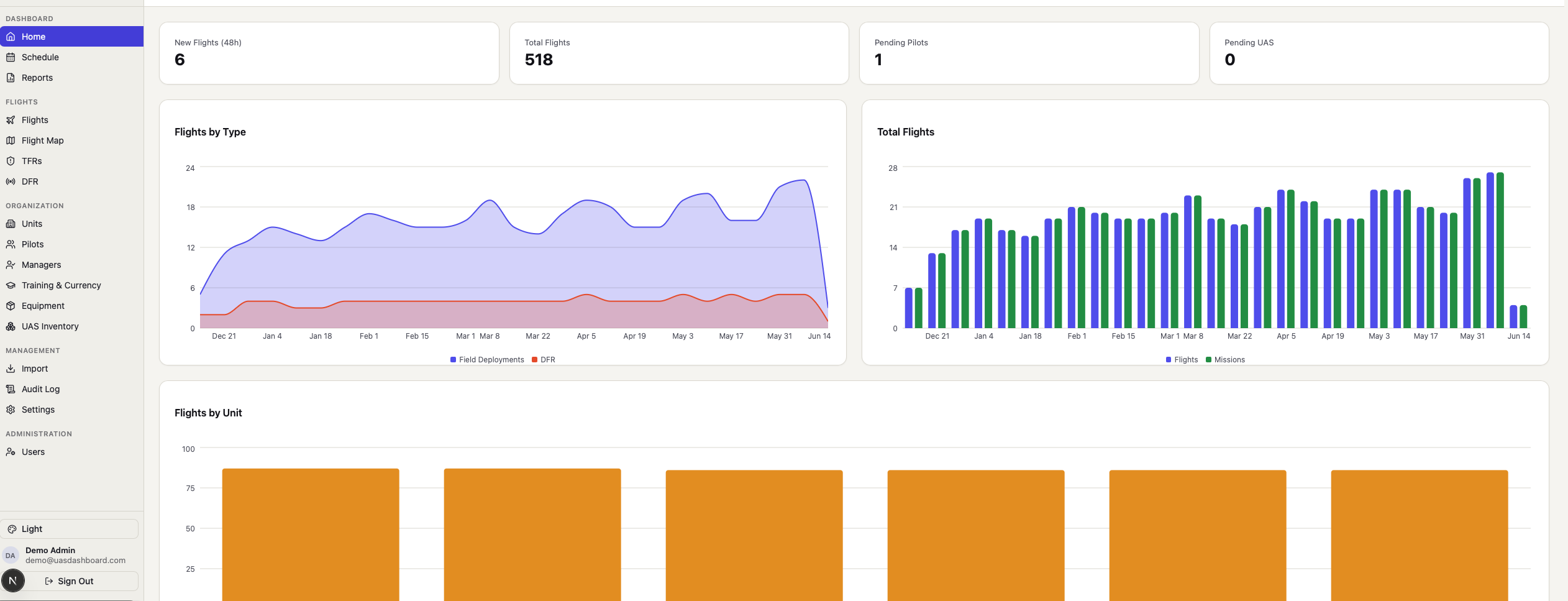
Task: Click the Flights by Type heading
Action: tap(210, 132)
